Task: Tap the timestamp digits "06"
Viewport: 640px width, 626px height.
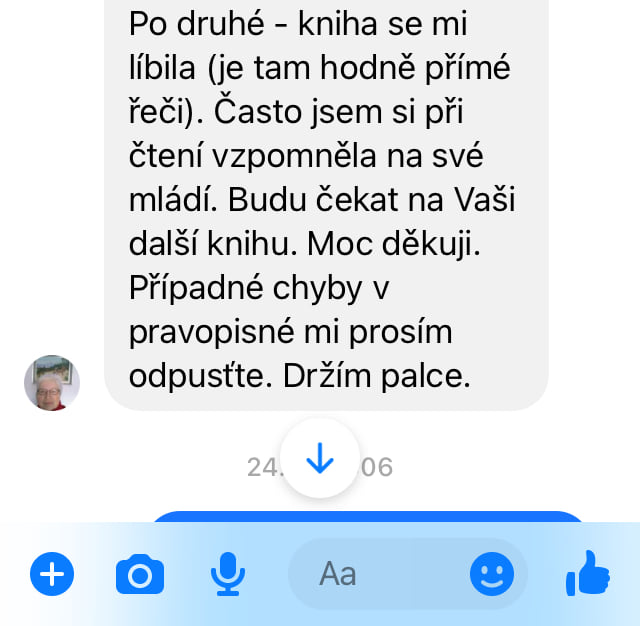Action: click(x=377, y=467)
